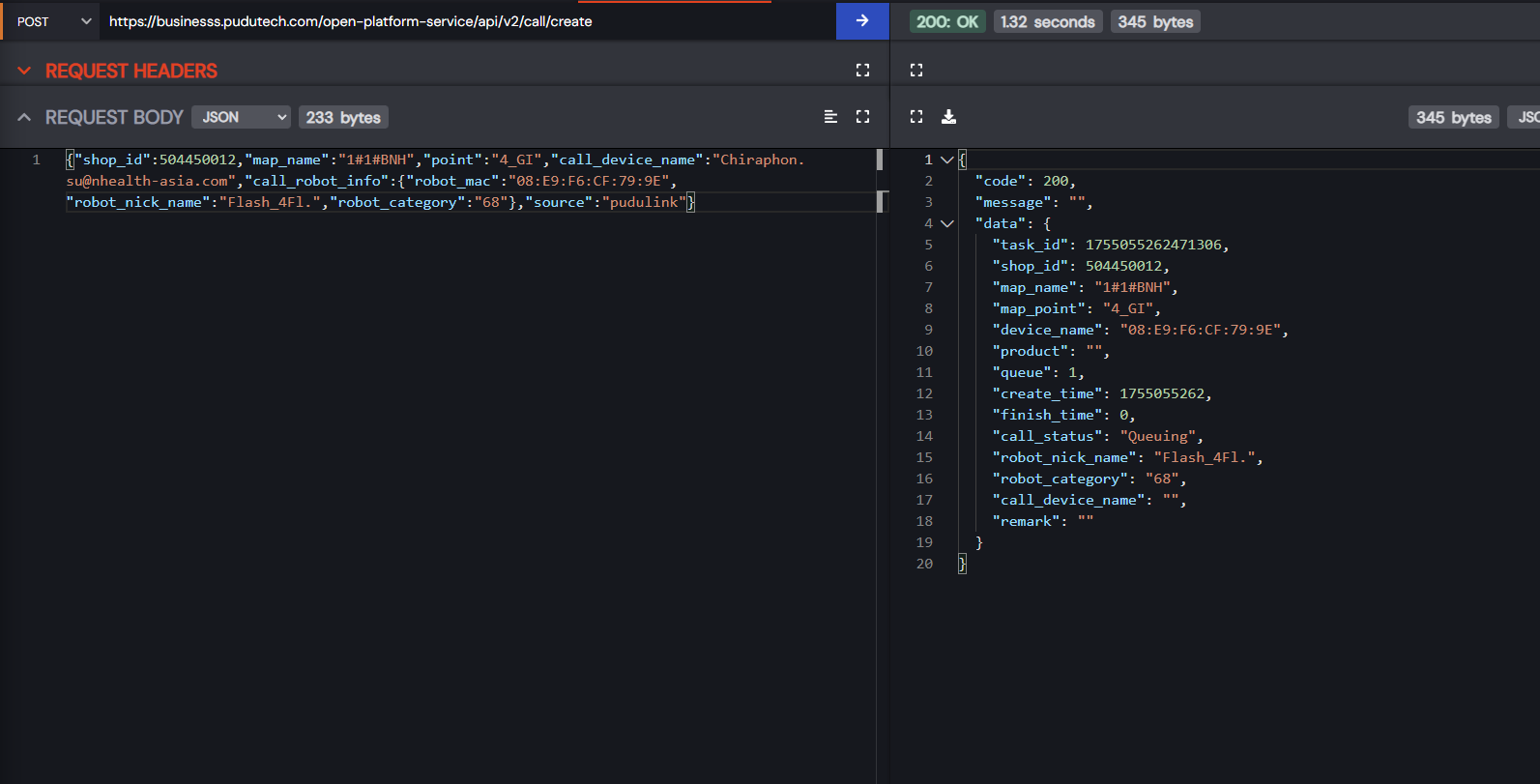Image resolution: width=1540 pixels, height=784 pixels.
Task: Click the "finish_time": 0 line
Action: tap(1063, 415)
